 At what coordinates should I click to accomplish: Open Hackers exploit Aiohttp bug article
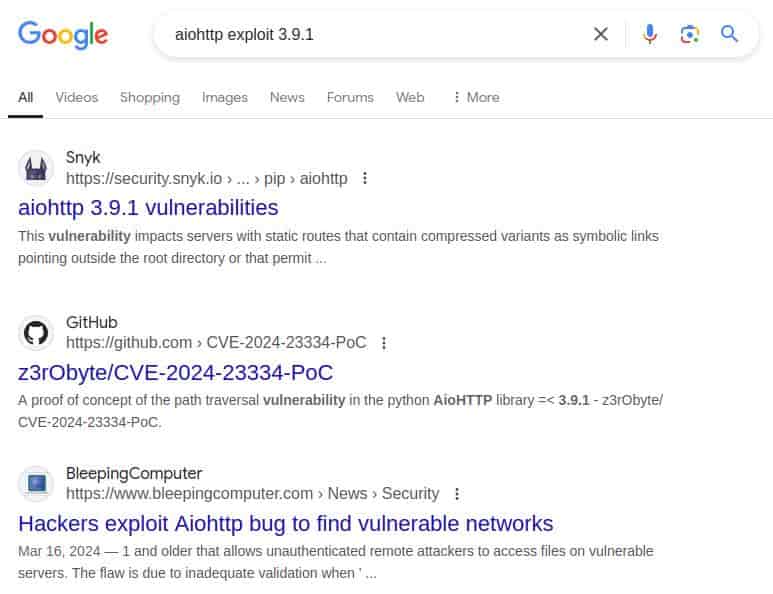click(286, 523)
